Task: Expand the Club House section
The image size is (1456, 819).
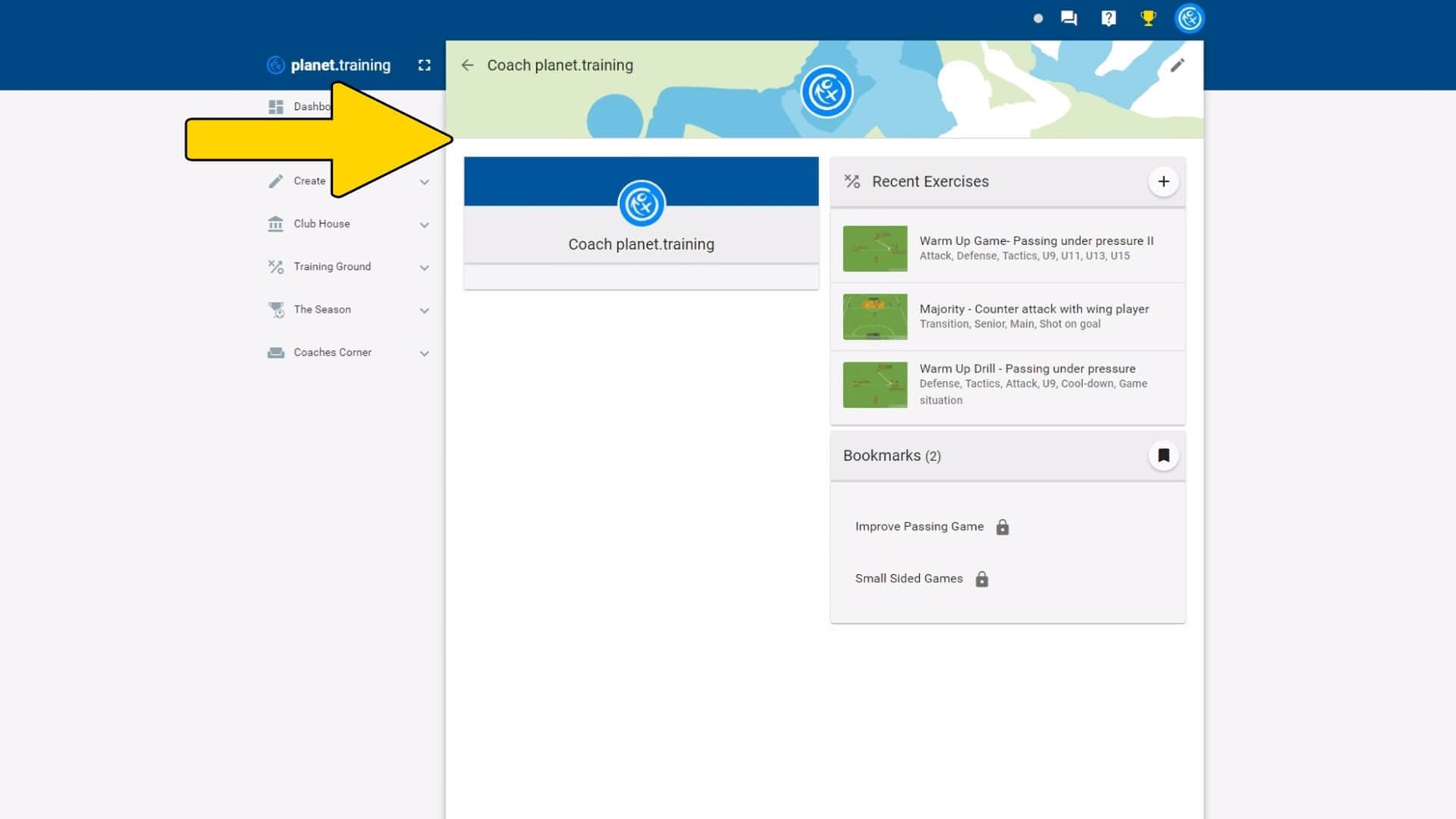Action: tap(425, 224)
